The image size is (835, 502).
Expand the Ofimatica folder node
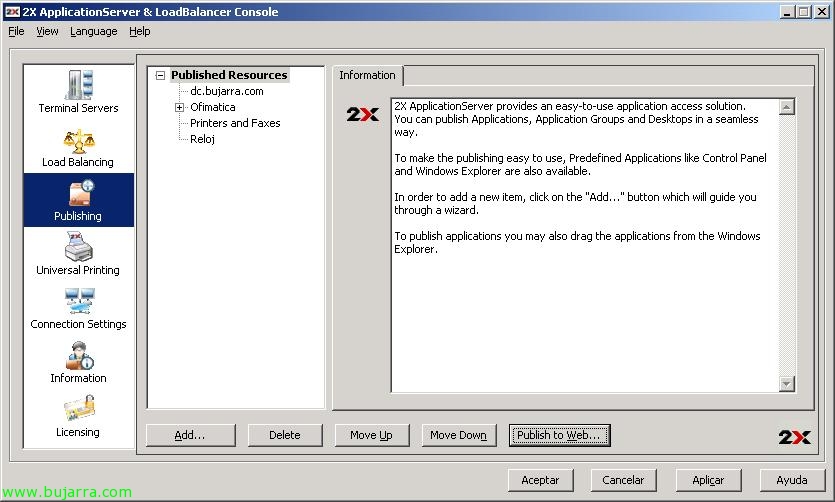point(179,108)
